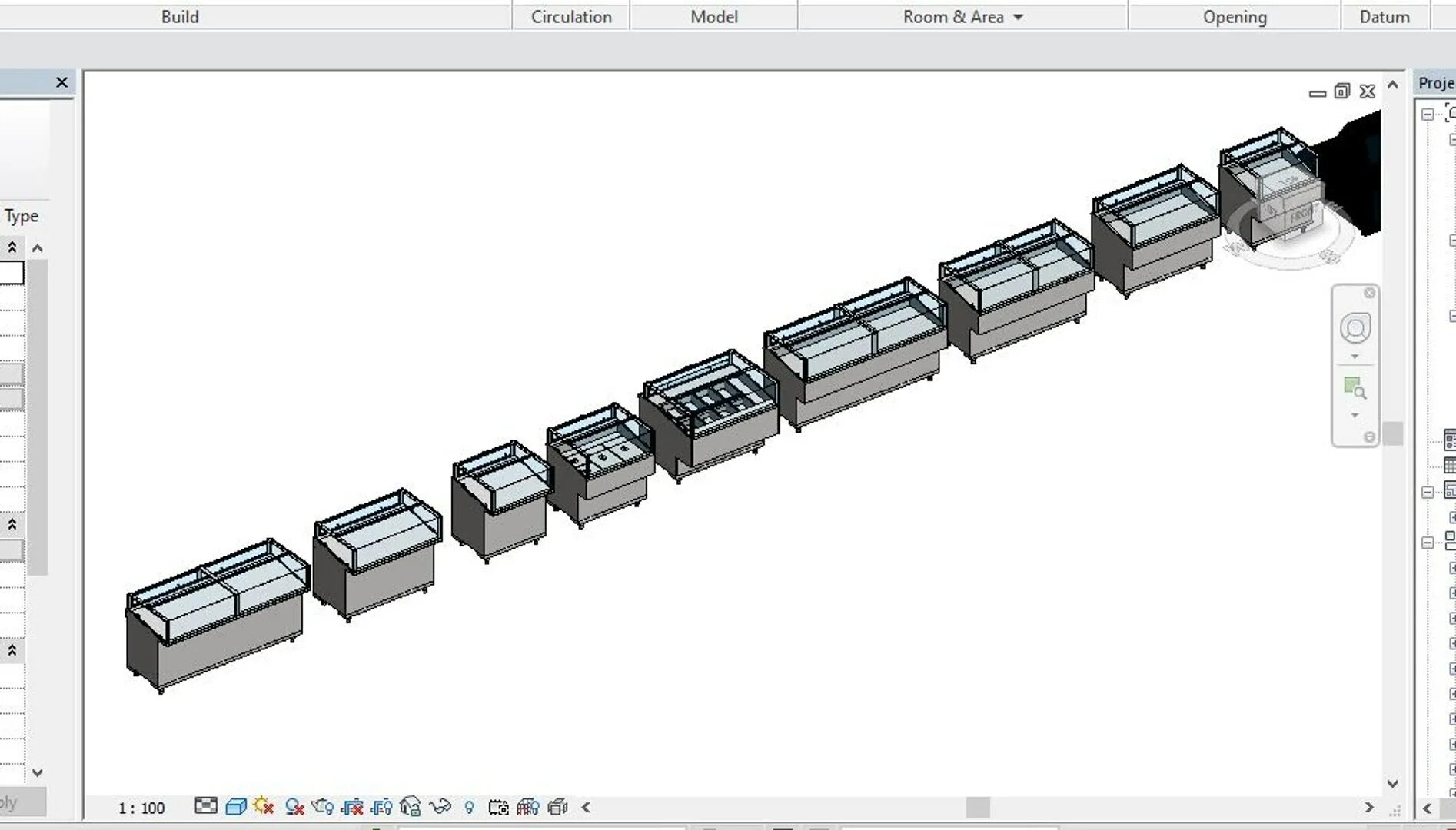
Task: Open the Detail Level icon menu
Action: coord(205,806)
